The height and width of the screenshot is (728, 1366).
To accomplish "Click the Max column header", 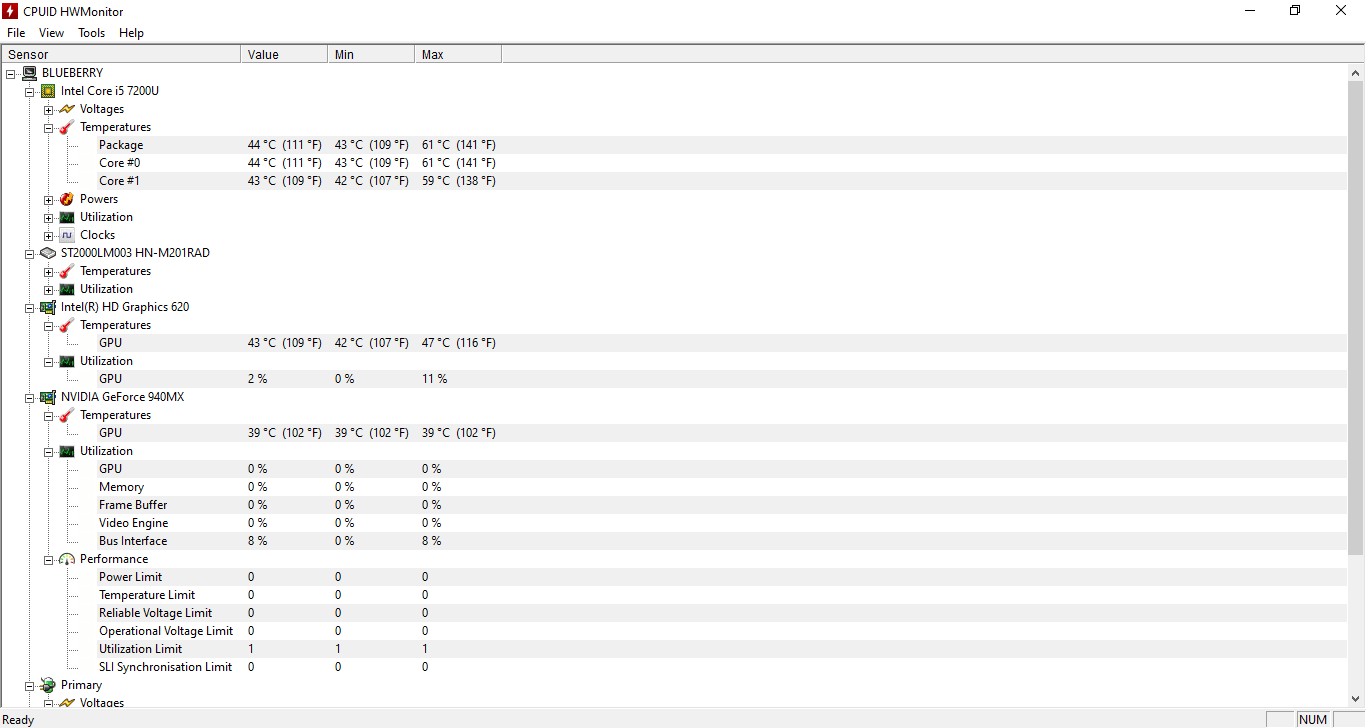I will click(457, 55).
